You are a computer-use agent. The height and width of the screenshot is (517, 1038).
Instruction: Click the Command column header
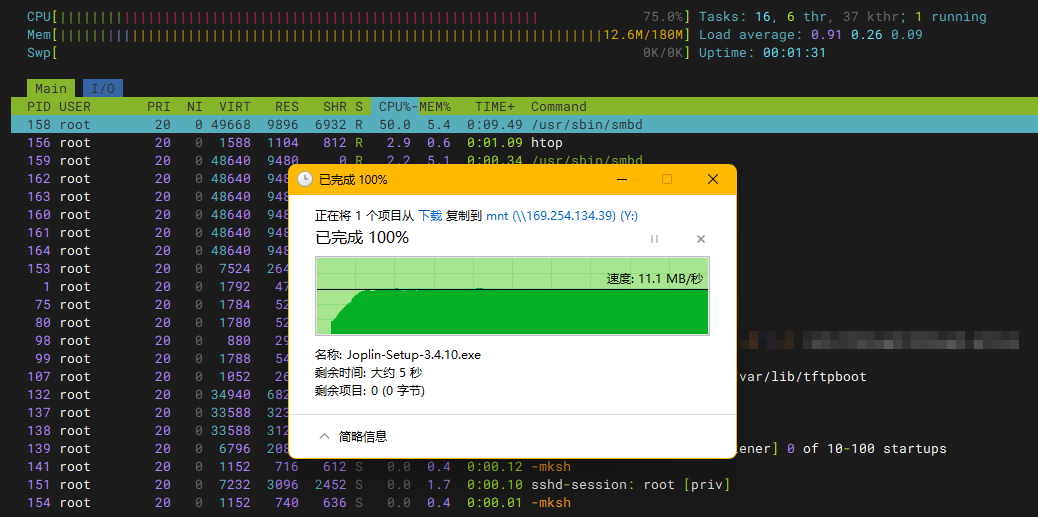coord(558,107)
